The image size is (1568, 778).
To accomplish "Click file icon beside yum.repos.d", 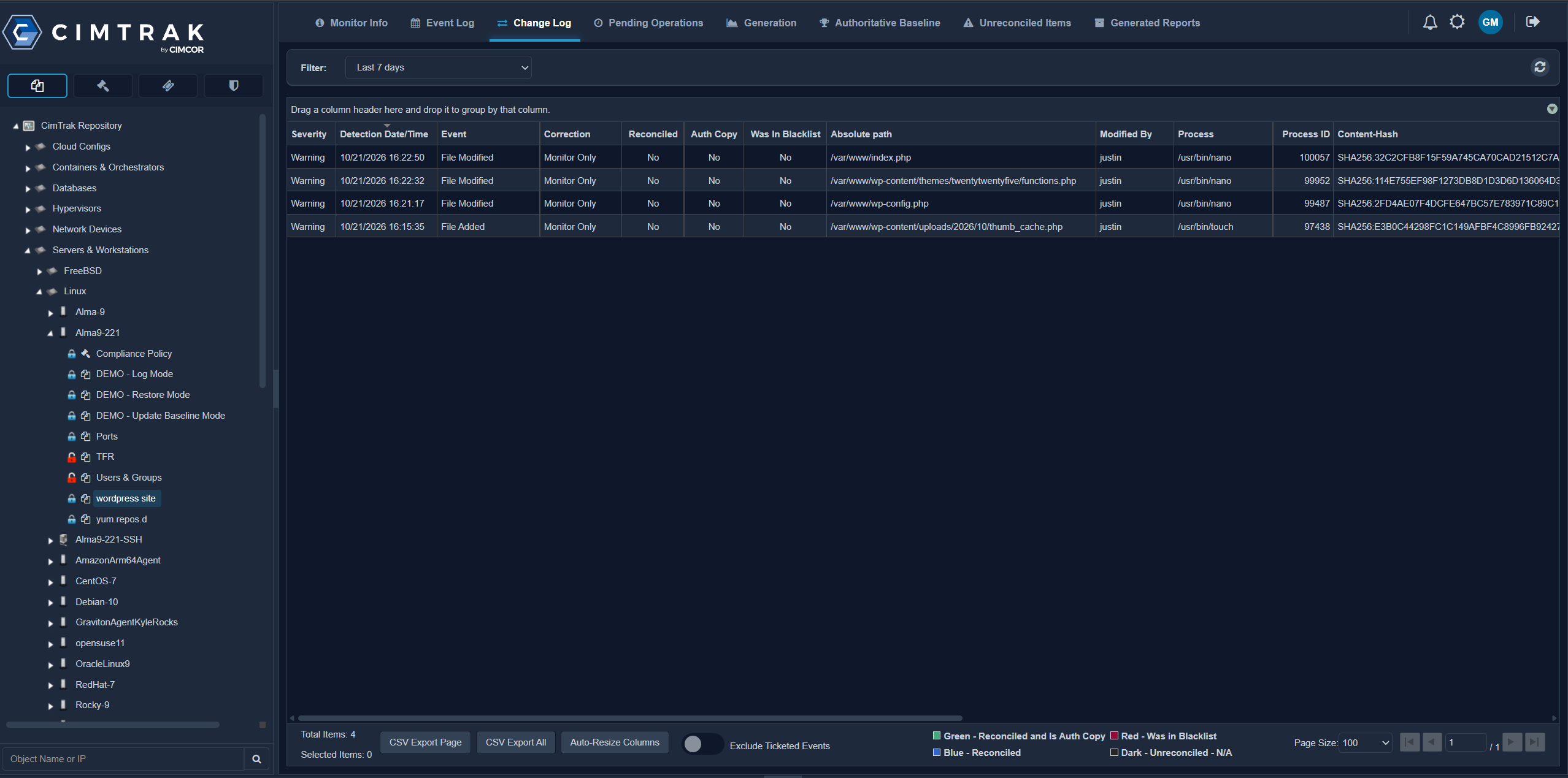I will click(x=86, y=519).
